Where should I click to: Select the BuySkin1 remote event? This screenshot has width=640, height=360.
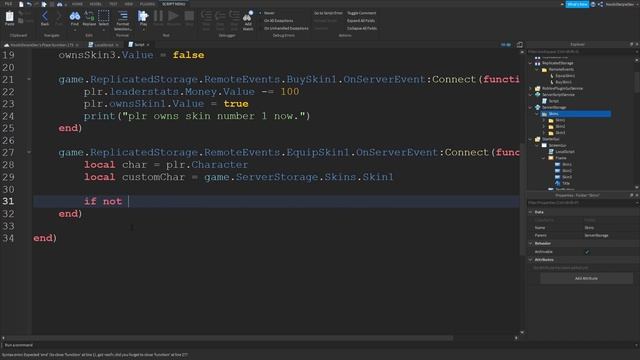[x=563, y=82]
